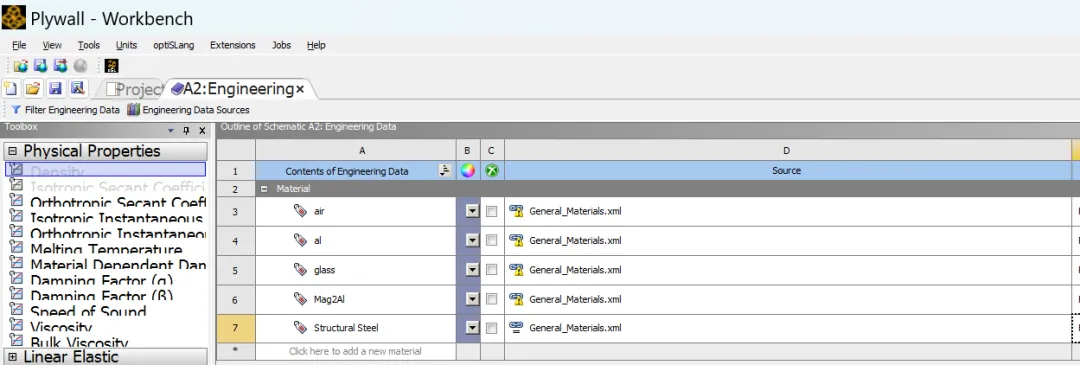The image size is (1080, 365).
Task: Open color dropdown for Mag2Al material
Action: (472, 299)
